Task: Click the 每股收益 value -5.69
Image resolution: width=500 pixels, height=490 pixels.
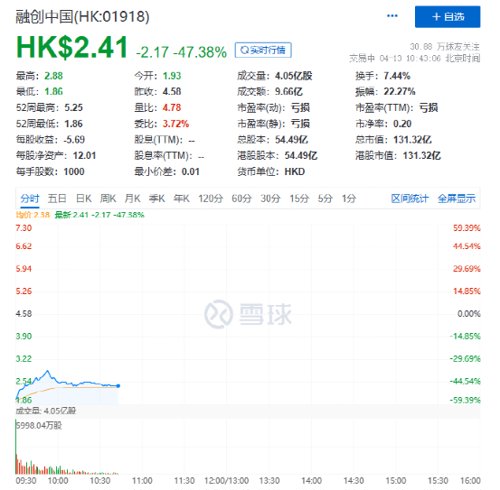Action: pos(74,140)
